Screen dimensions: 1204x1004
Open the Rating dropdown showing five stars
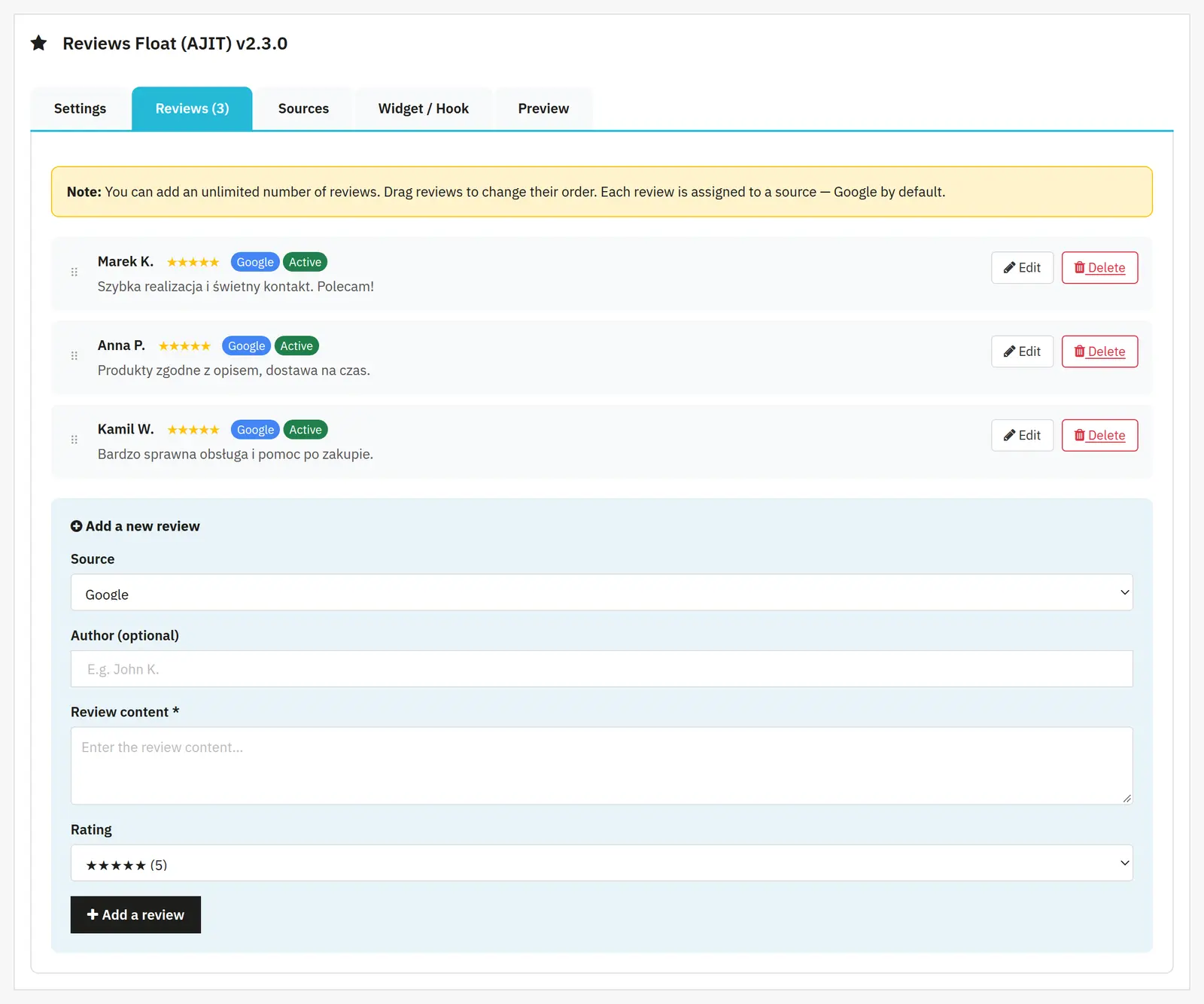click(601, 863)
